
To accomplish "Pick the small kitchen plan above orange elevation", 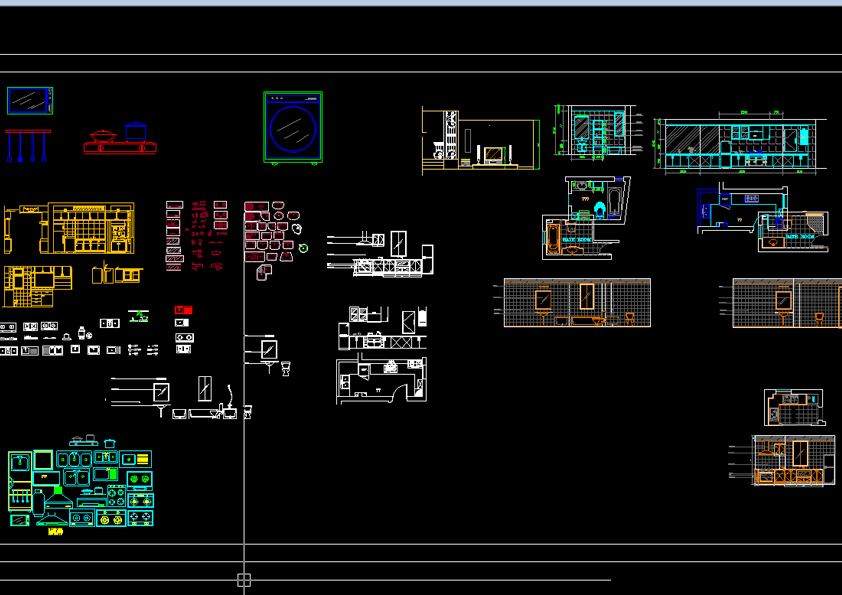I will 794,408.
